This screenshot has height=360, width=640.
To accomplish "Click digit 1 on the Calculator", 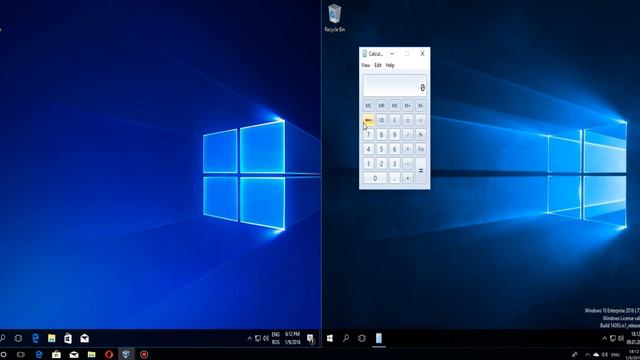I will 368,164.
